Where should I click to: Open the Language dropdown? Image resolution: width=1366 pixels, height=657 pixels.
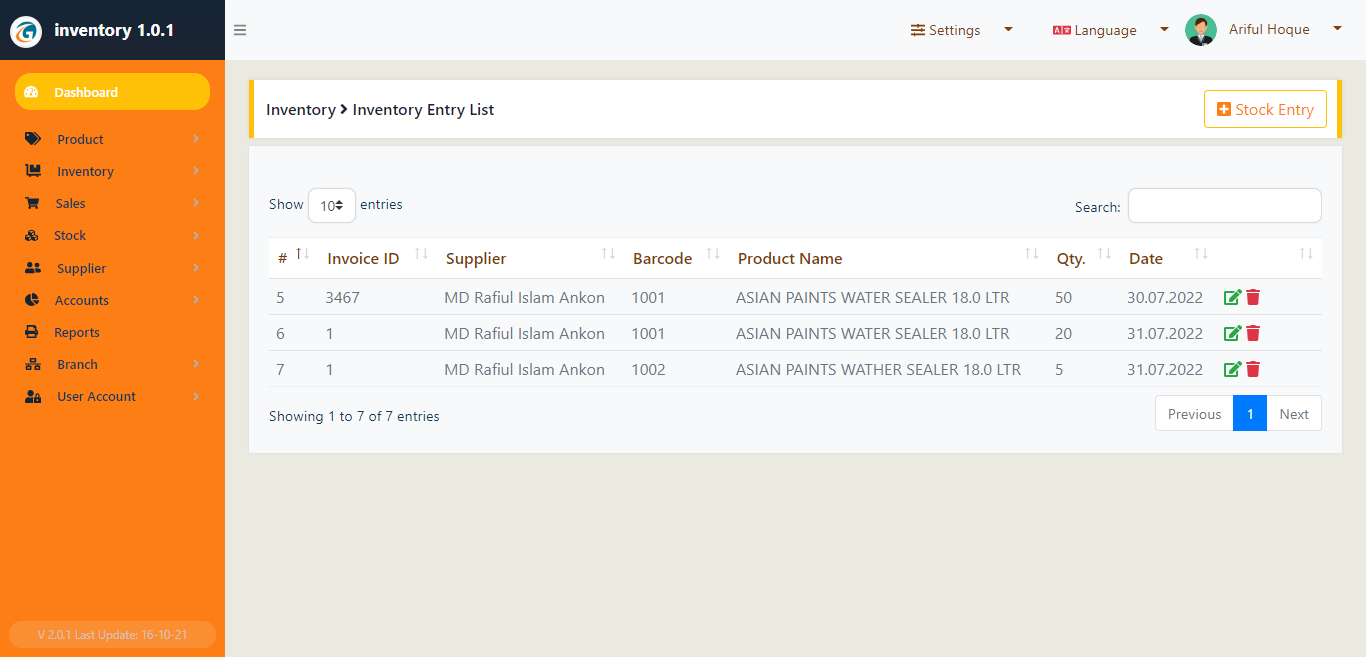point(1109,30)
